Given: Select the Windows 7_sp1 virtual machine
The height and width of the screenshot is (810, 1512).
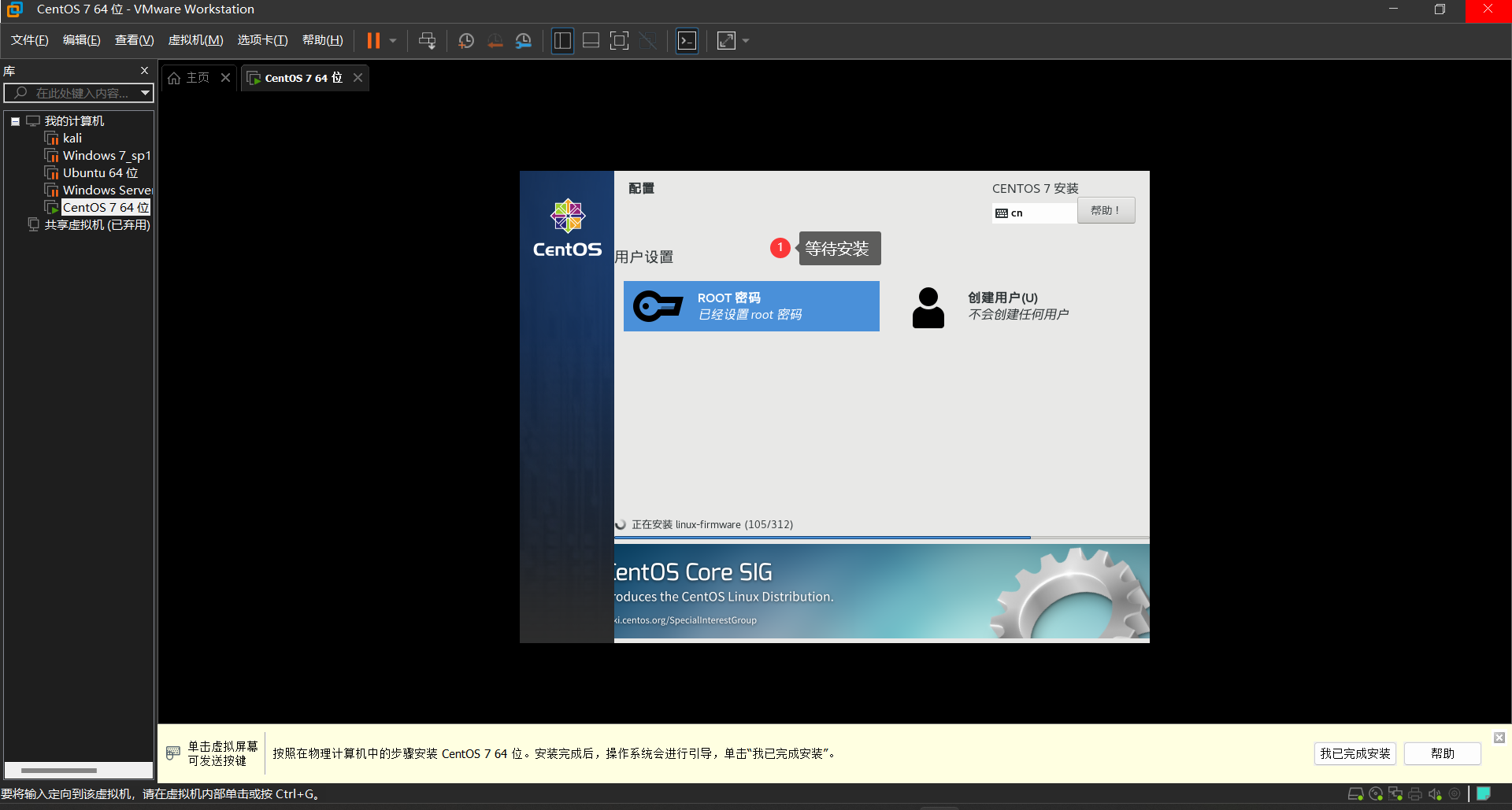Looking at the screenshot, I should 106,156.
